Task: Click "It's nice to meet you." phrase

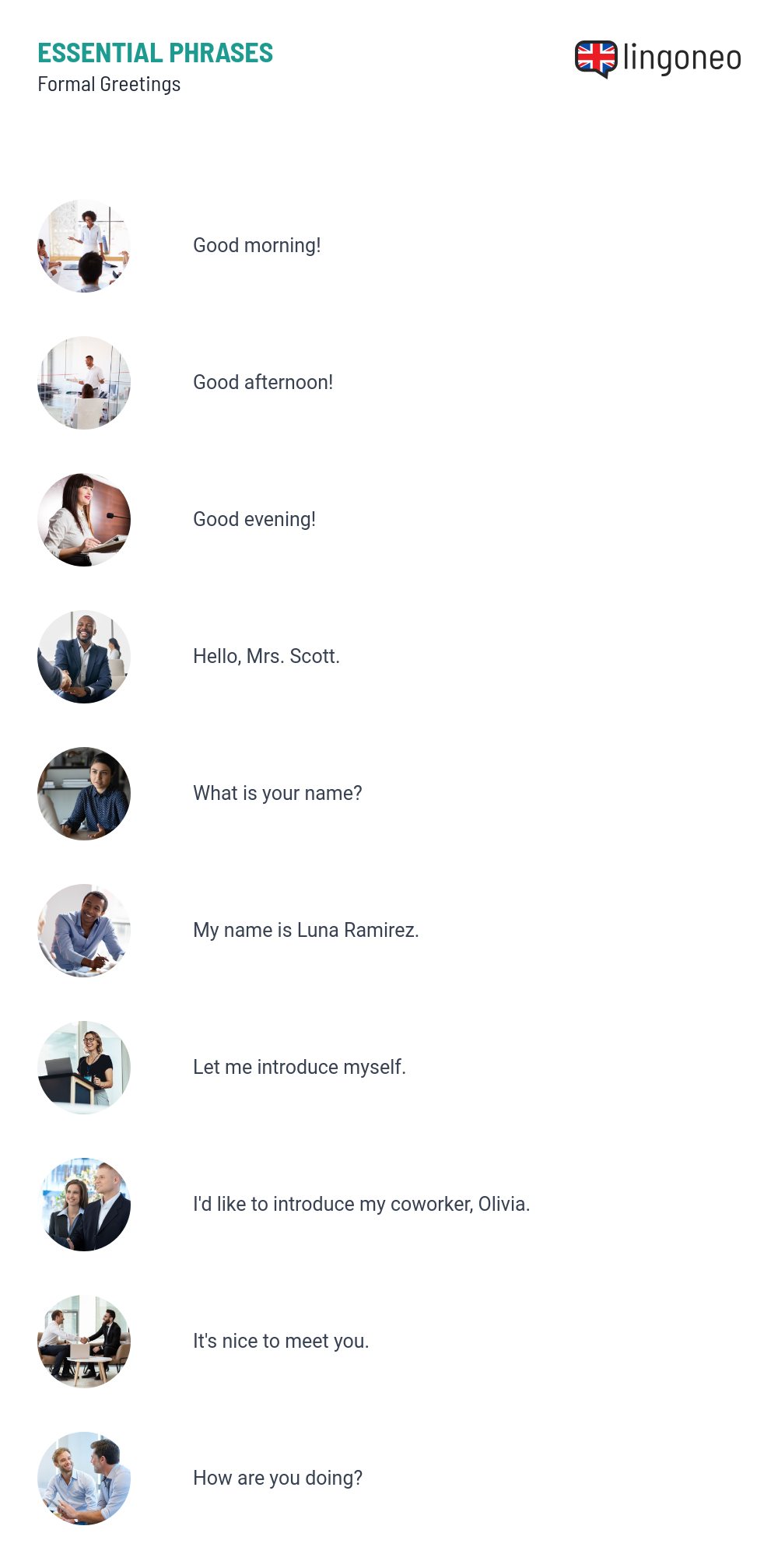Action: [x=281, y=1342]
